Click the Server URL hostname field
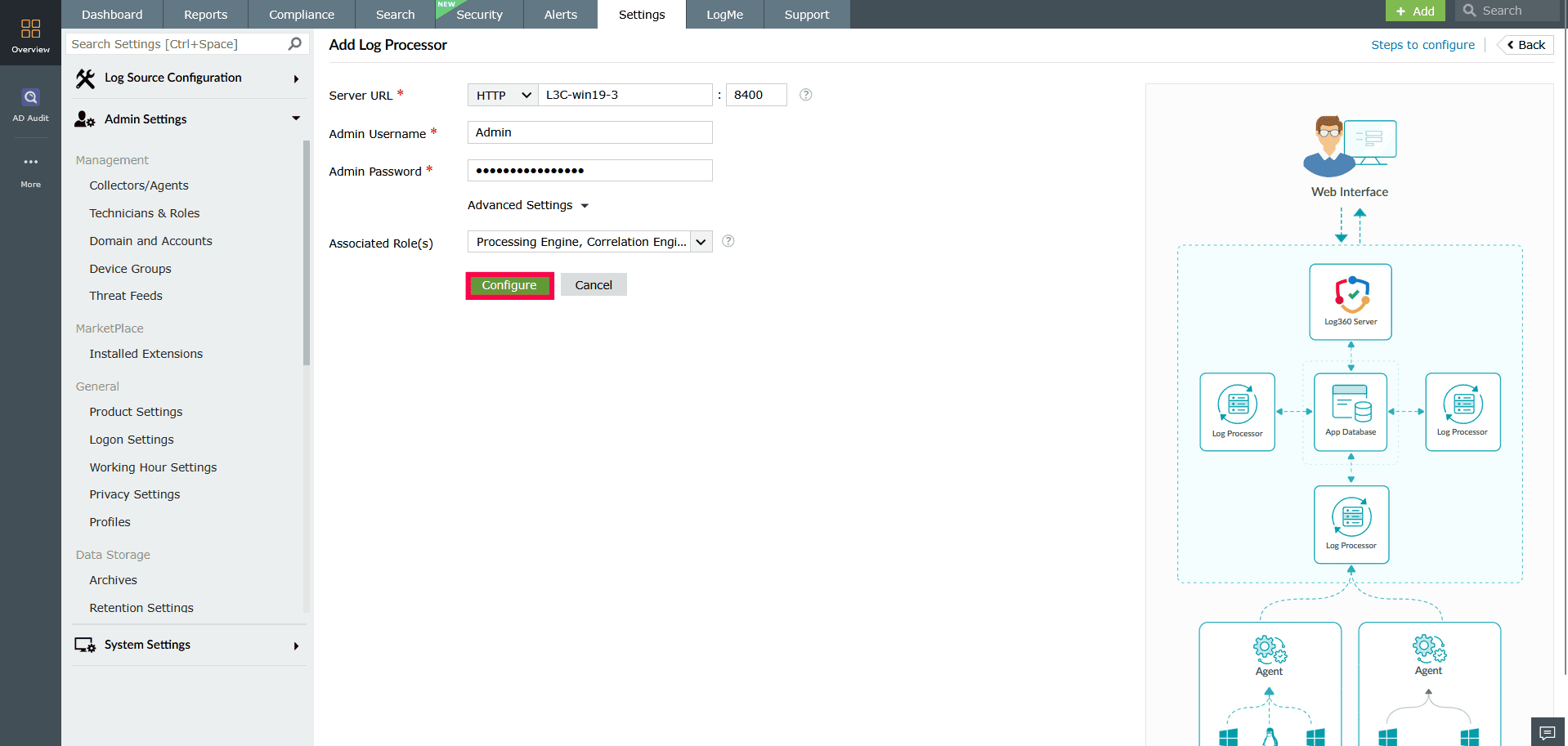 [x=625, y=95]
